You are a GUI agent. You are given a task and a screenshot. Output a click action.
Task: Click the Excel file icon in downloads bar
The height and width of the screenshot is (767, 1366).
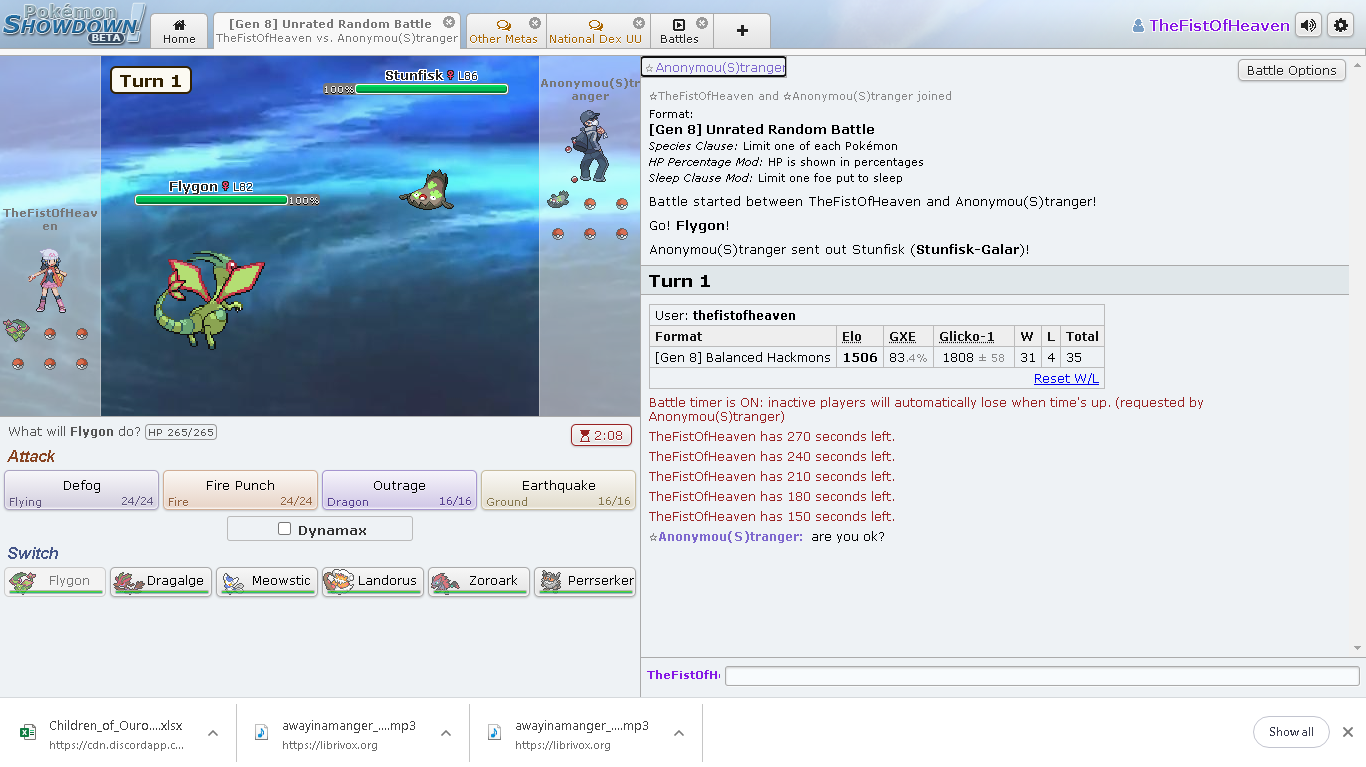(x=28, y=732)
